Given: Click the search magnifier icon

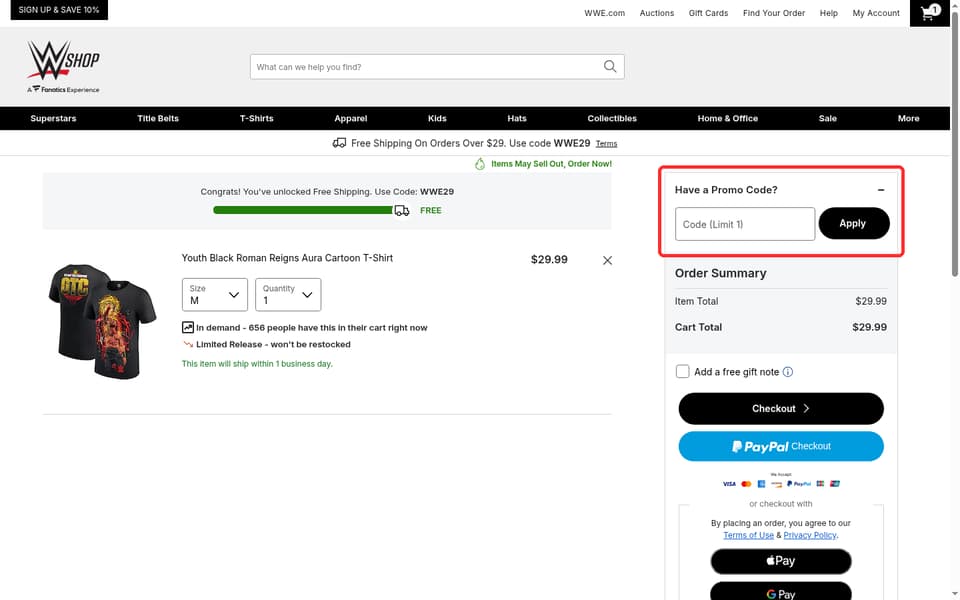Looking at the screenshot, I should point(610,66).
